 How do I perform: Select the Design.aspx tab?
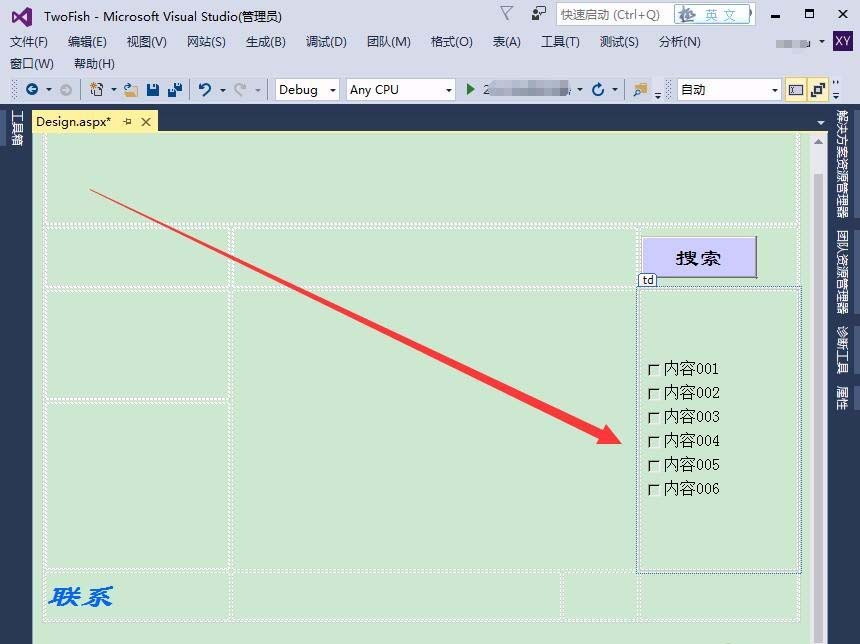pyautogui.click(x=71, y=121)
